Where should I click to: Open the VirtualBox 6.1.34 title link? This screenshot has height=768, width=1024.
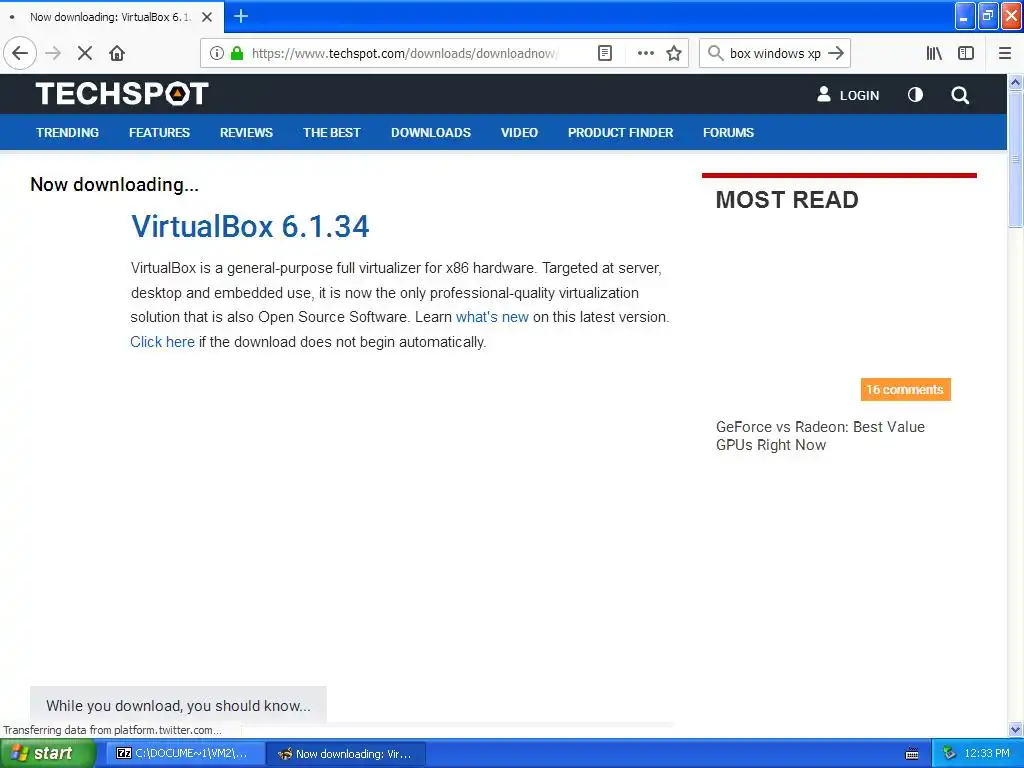[250, 227]
